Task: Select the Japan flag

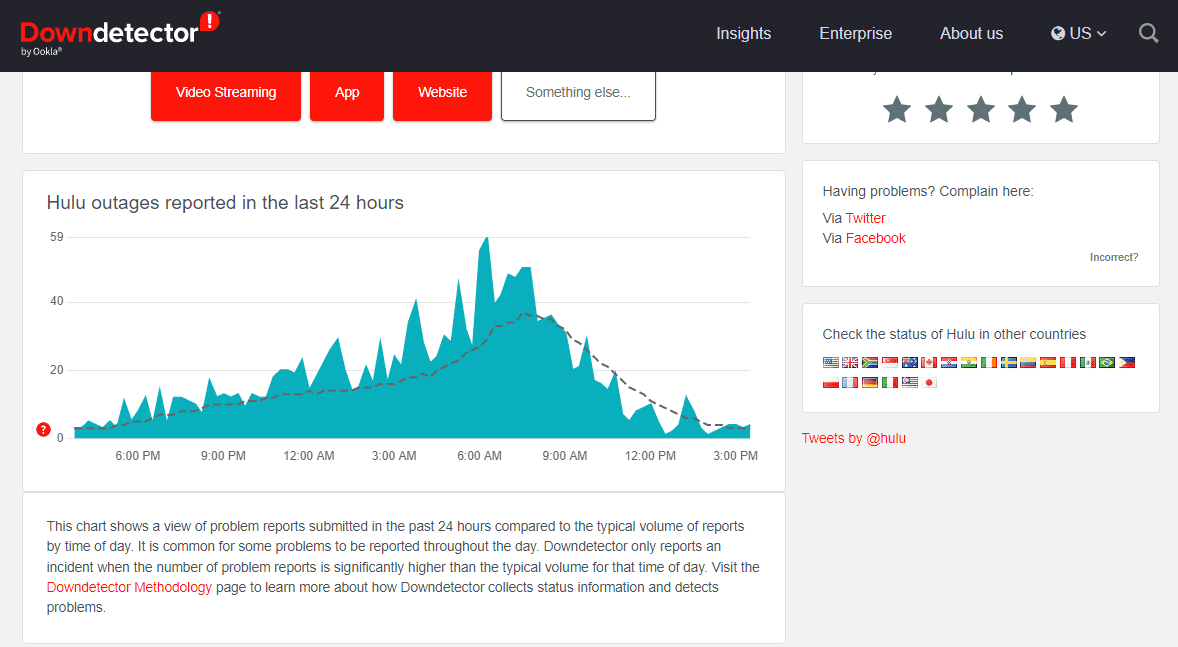Action: click(929, 382)
